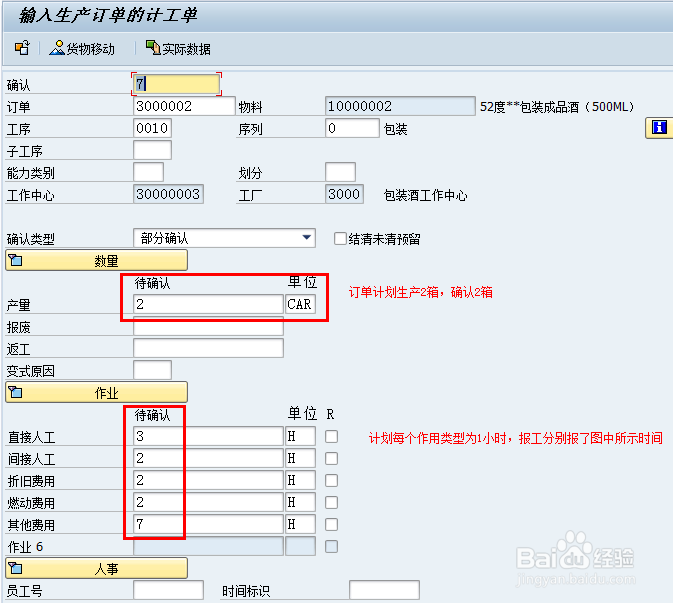Collapse the 数量 section button

click(x=97, y=260)
